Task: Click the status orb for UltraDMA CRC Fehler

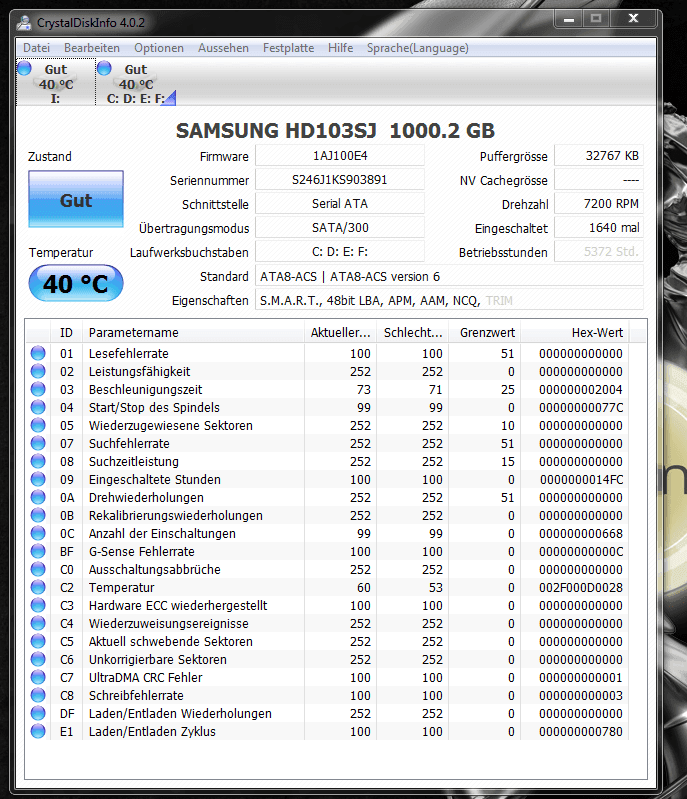Action: 38,677
